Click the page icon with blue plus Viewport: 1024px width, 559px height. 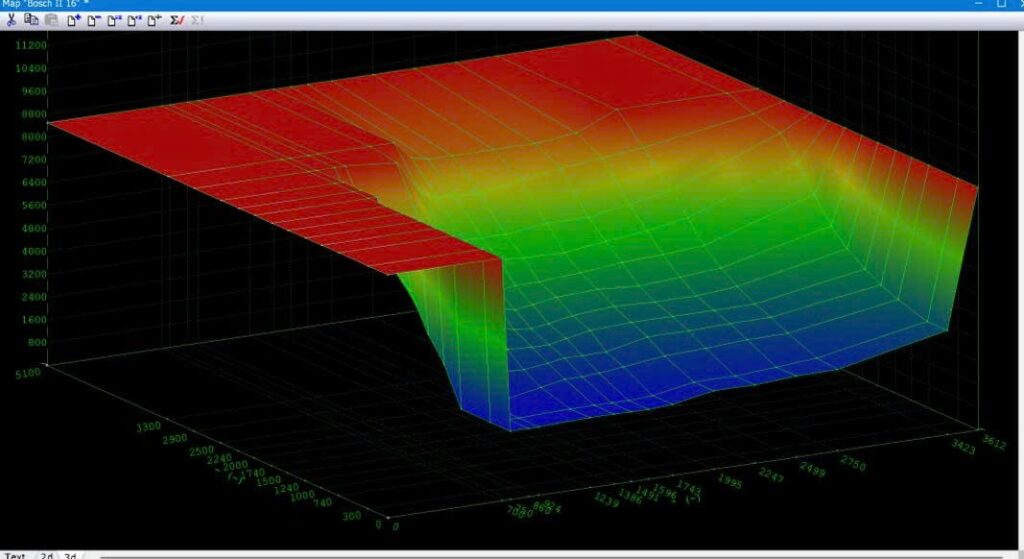coord(74,20)
